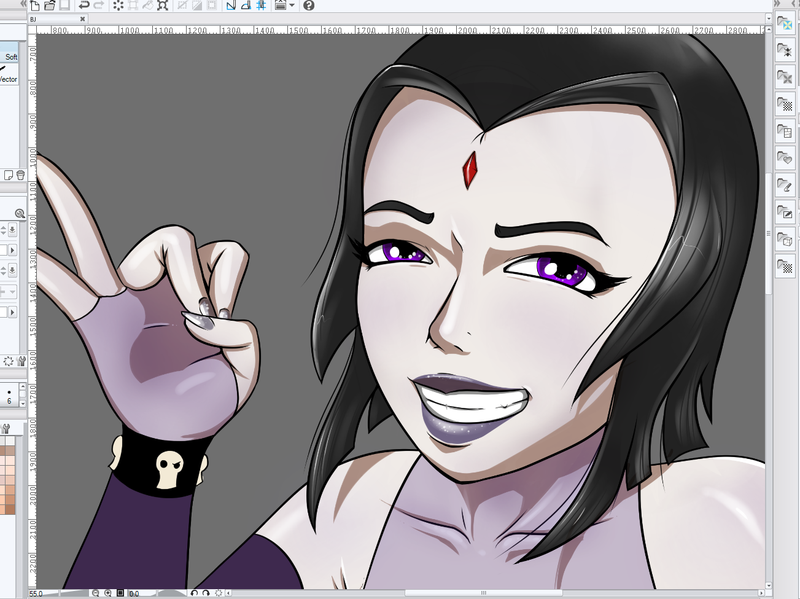800x599 pixels.
Task: Open the canvas tab list dropdown arrow
Action: click(769, 19)
